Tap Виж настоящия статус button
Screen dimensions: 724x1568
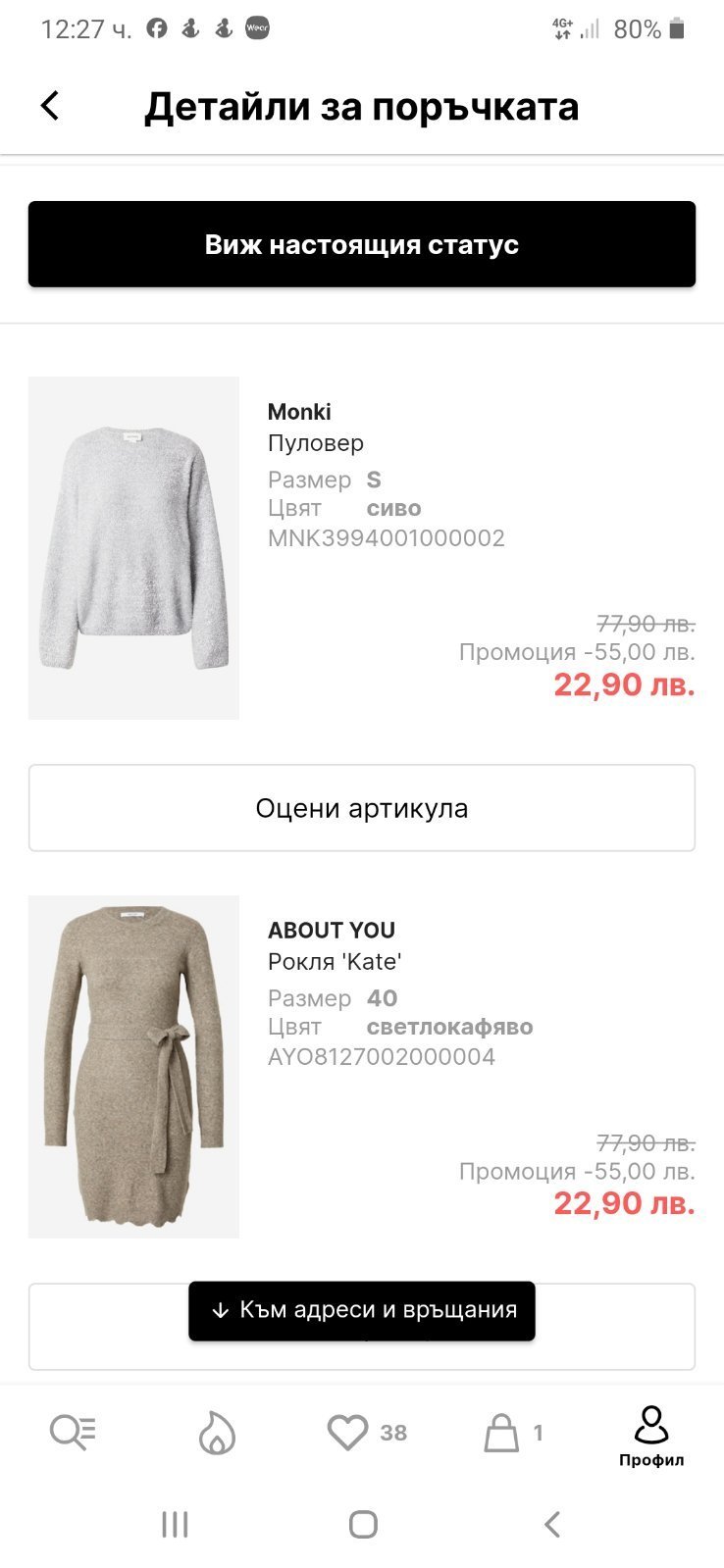point(362,244)
